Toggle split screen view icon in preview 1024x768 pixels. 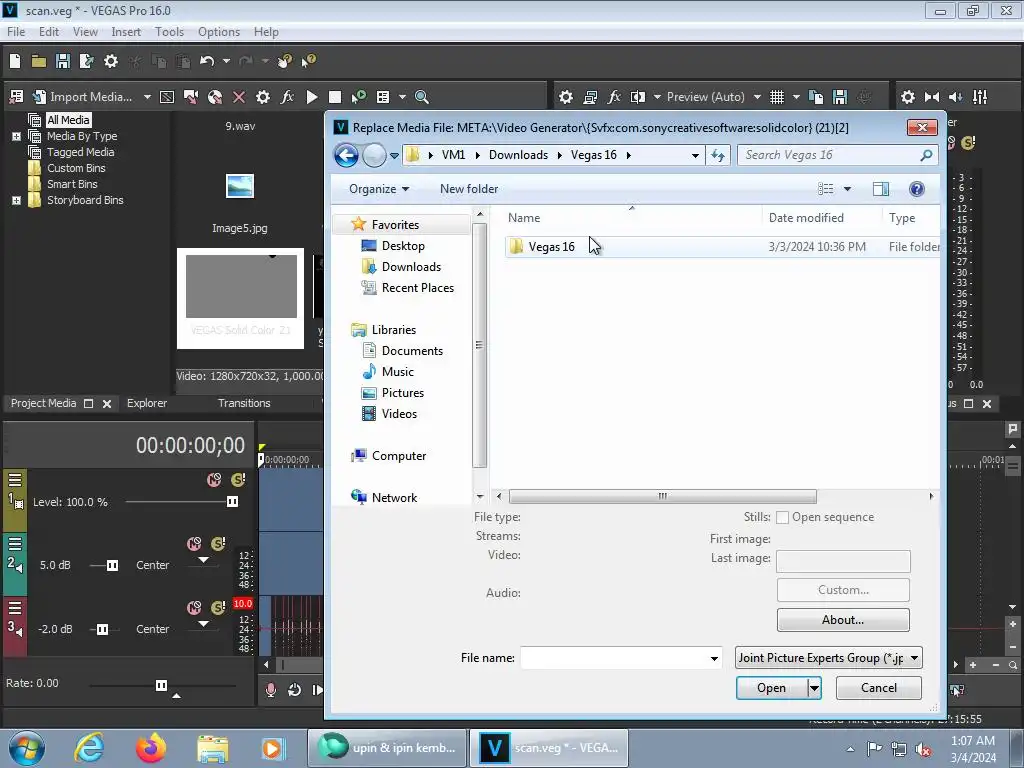(x=637, y=97)
